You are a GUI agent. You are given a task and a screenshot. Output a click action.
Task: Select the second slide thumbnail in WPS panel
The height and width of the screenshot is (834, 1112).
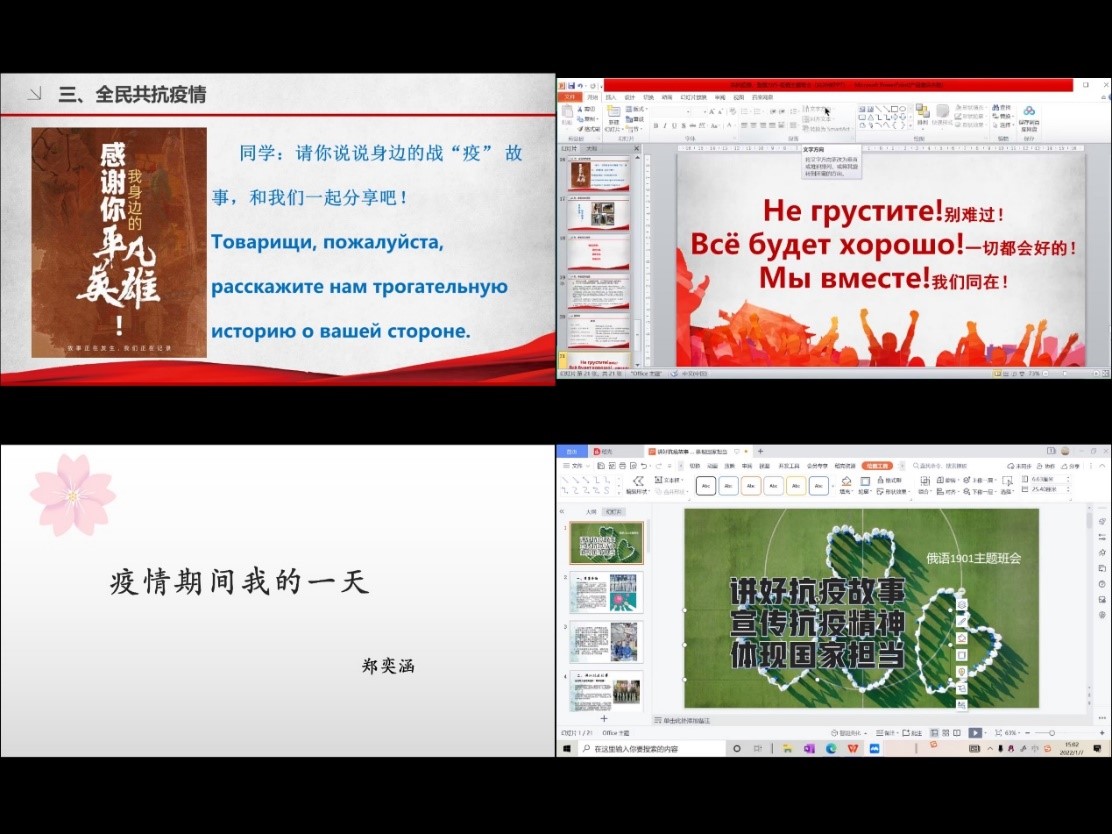tap(606, 593)
